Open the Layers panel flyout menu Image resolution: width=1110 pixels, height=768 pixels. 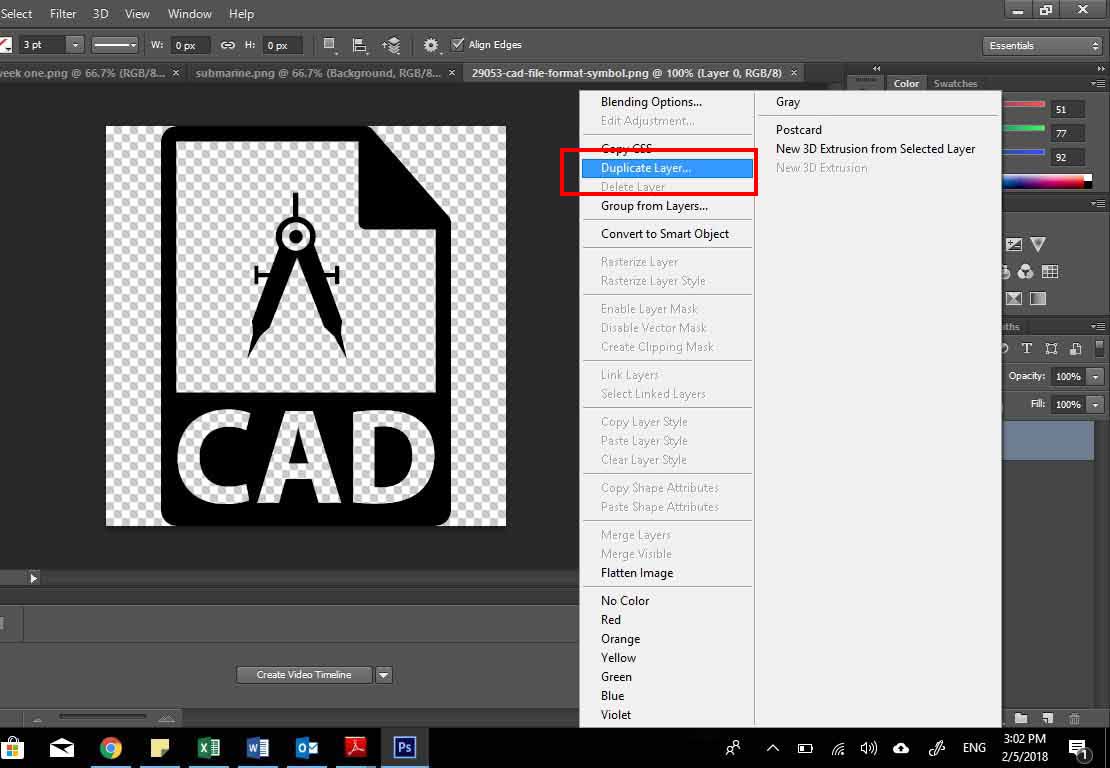pyautogui.click(x=1097, y=326)
